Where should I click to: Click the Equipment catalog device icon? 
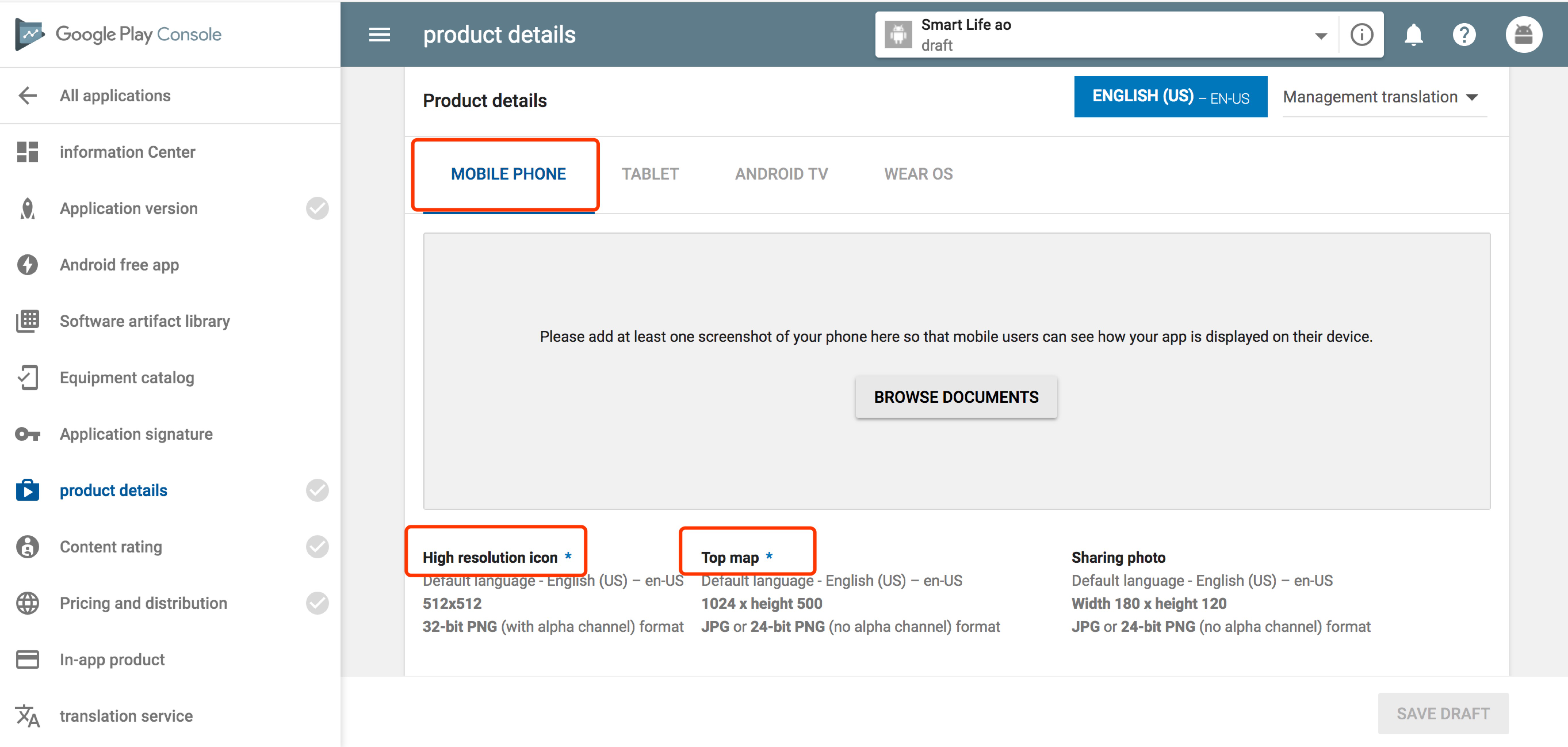tap(27, 378)
